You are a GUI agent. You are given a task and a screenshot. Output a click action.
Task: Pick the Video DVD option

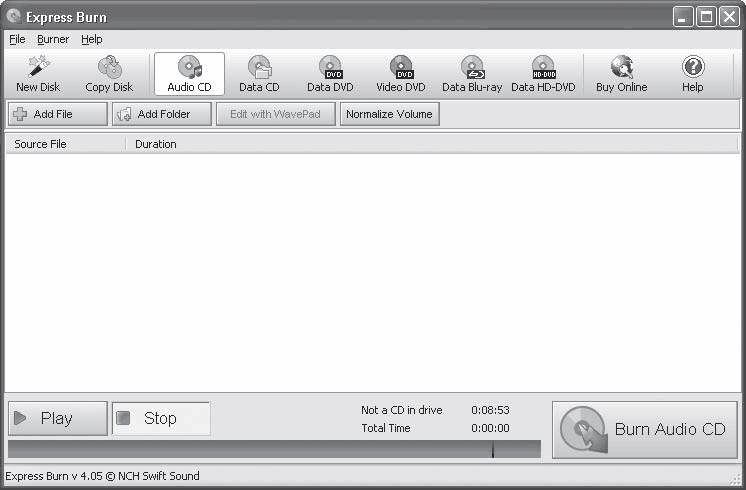[x=401, y=74]
